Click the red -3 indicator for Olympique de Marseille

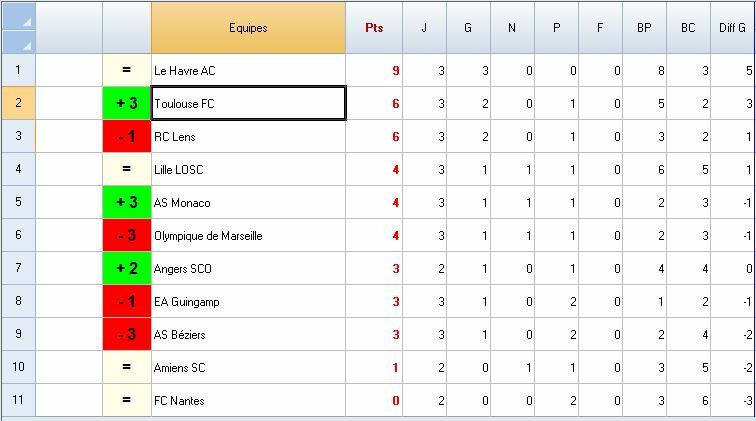[x=127, y=236]
